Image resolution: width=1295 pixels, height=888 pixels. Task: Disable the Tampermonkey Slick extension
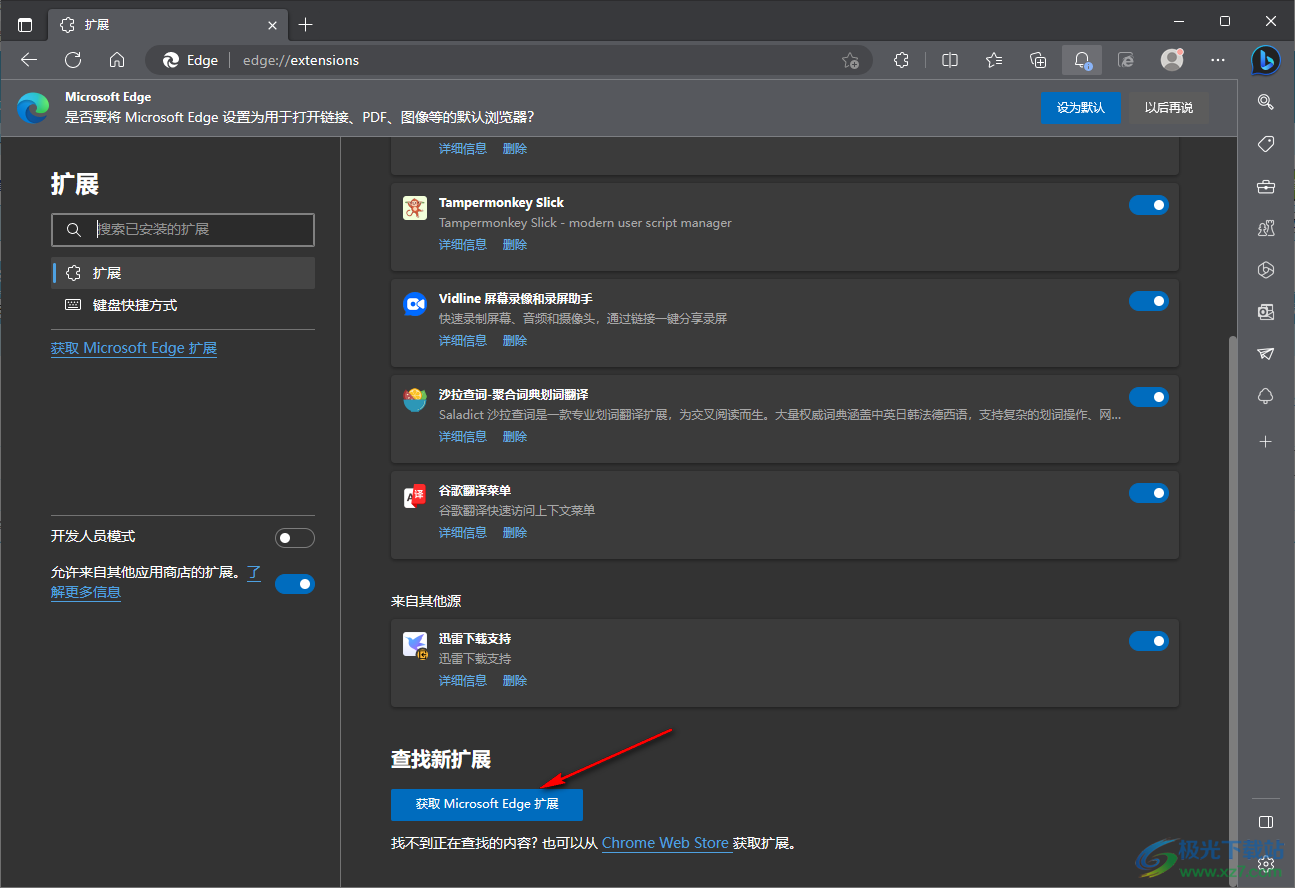coord(1149,205)
